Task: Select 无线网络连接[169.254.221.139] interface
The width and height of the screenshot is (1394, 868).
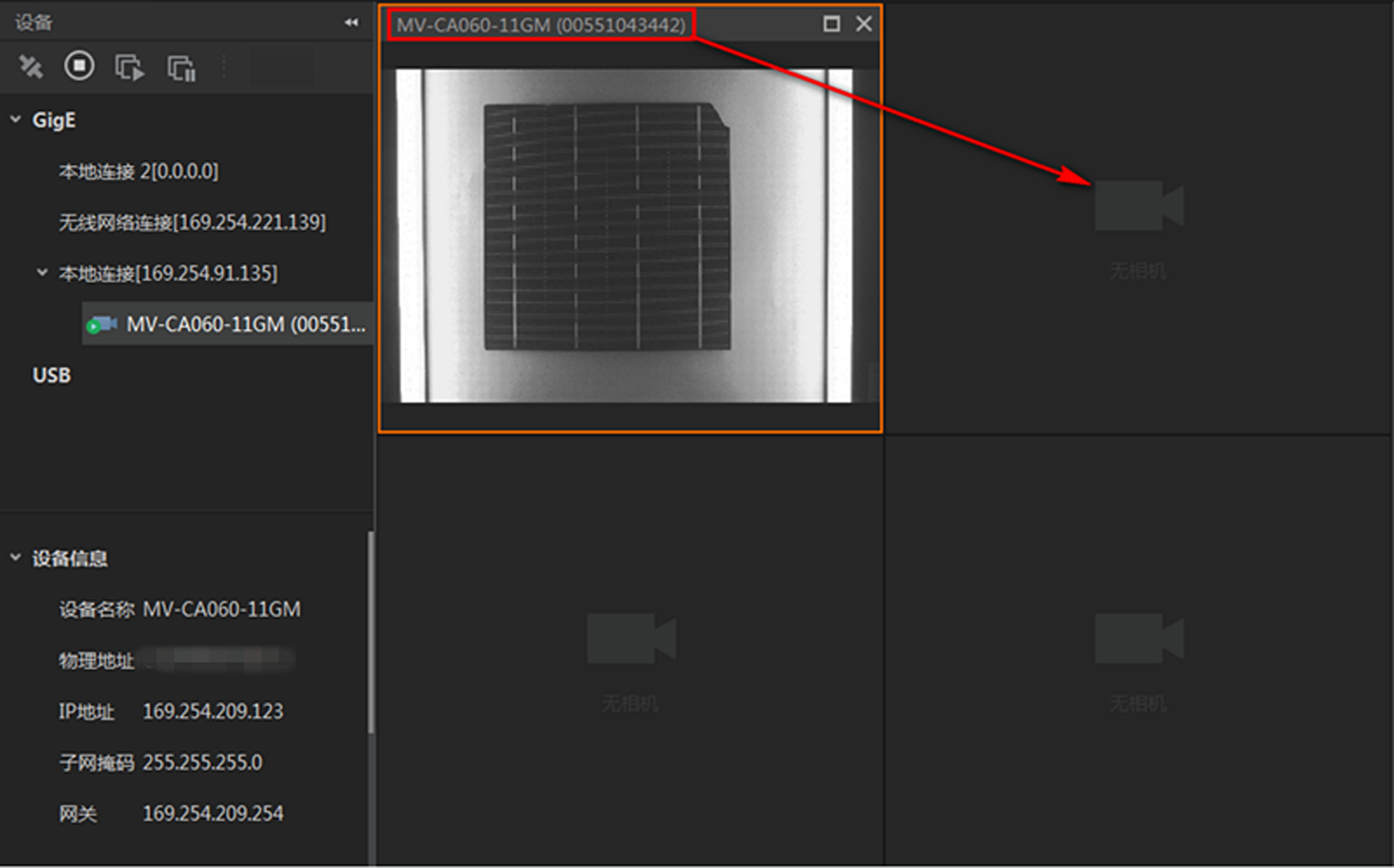Action: coord(192,222)
